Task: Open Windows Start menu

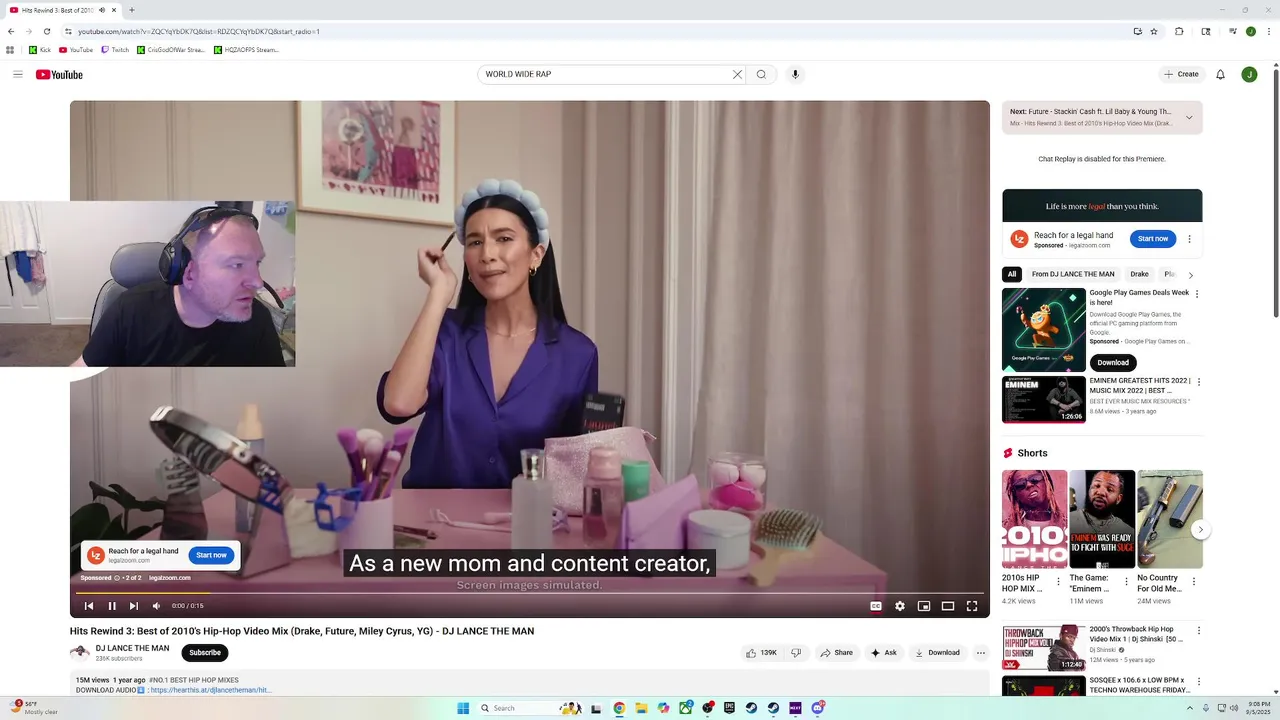Action: pos(463,708)
